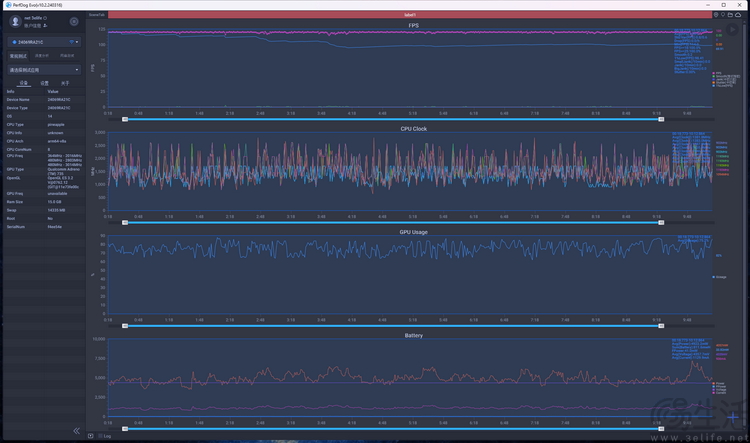Switch to the 常规测试 tab
Screen dimensions: 750x443
[x=19, y=55]
